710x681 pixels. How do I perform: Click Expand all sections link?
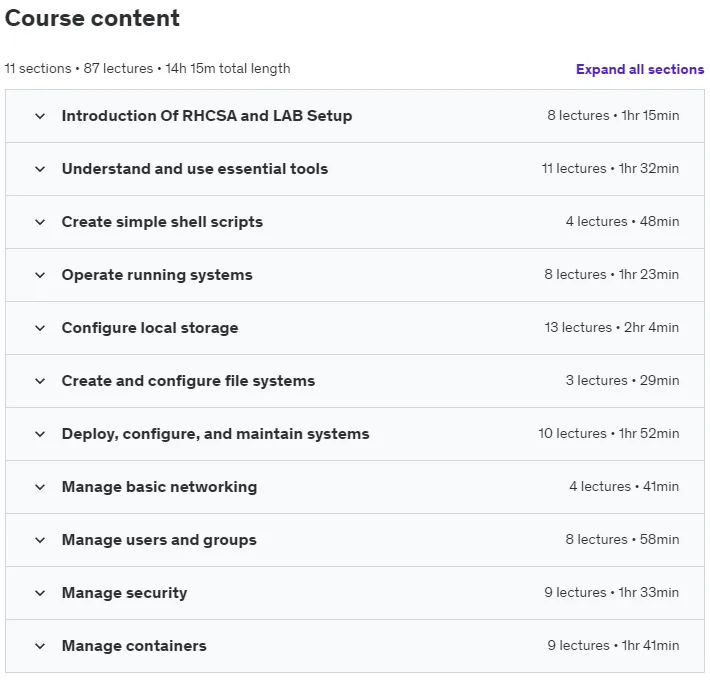pos(640,69)
